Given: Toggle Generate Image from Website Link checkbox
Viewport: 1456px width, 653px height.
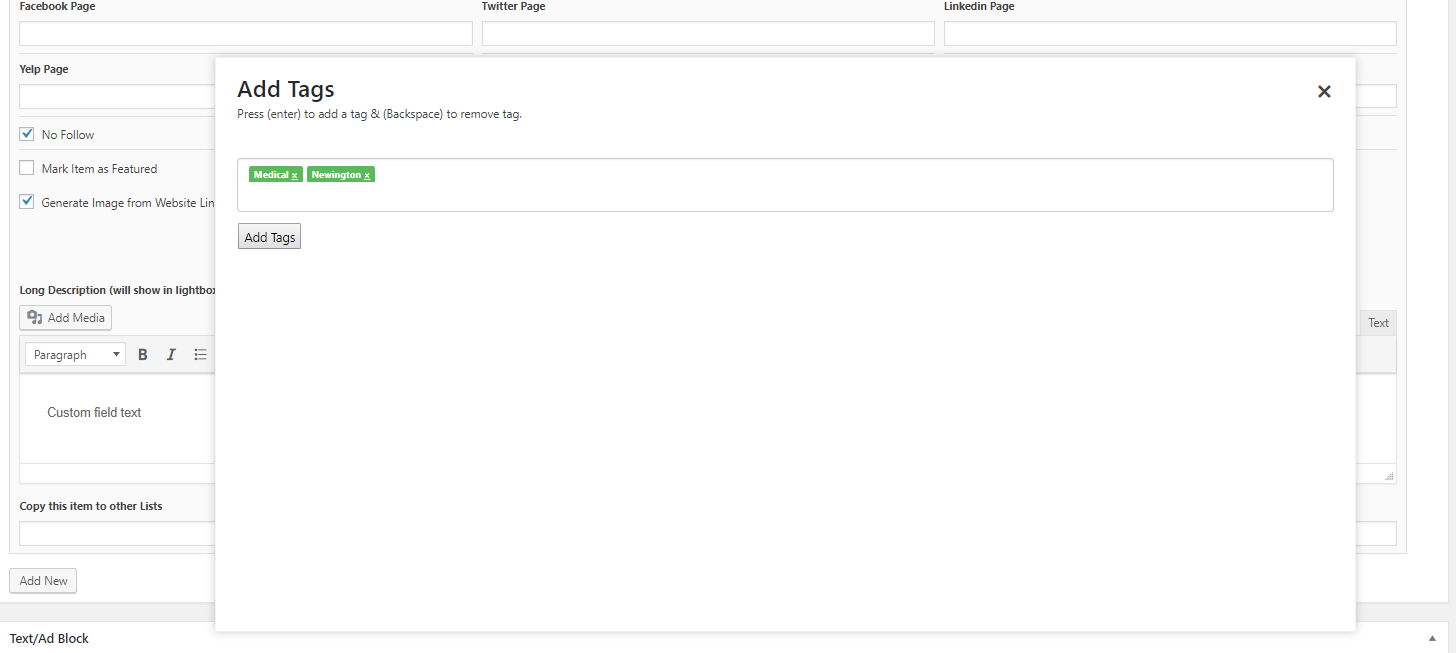Looking at the screenshot, I should (27, 202).
